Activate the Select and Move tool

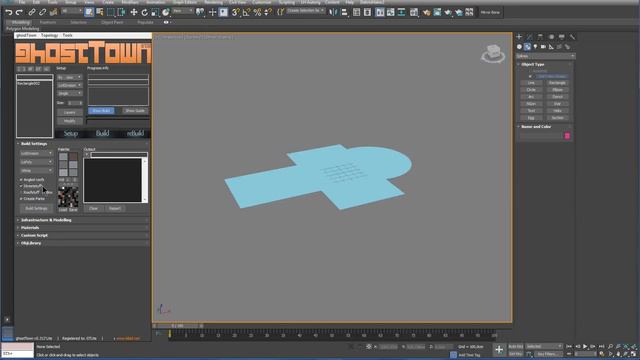pos(133,12)
